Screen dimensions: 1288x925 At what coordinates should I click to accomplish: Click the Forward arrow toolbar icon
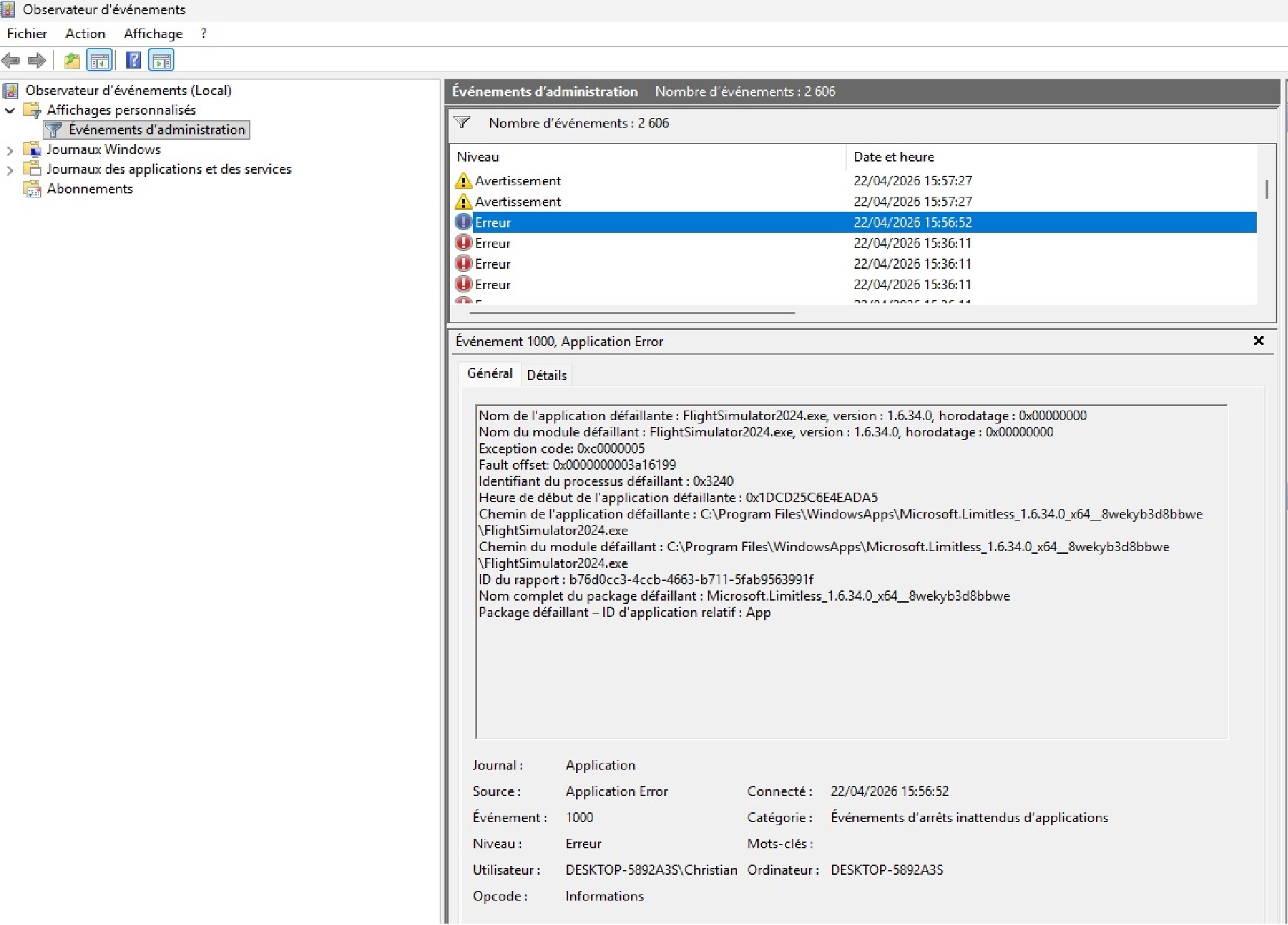37,61
